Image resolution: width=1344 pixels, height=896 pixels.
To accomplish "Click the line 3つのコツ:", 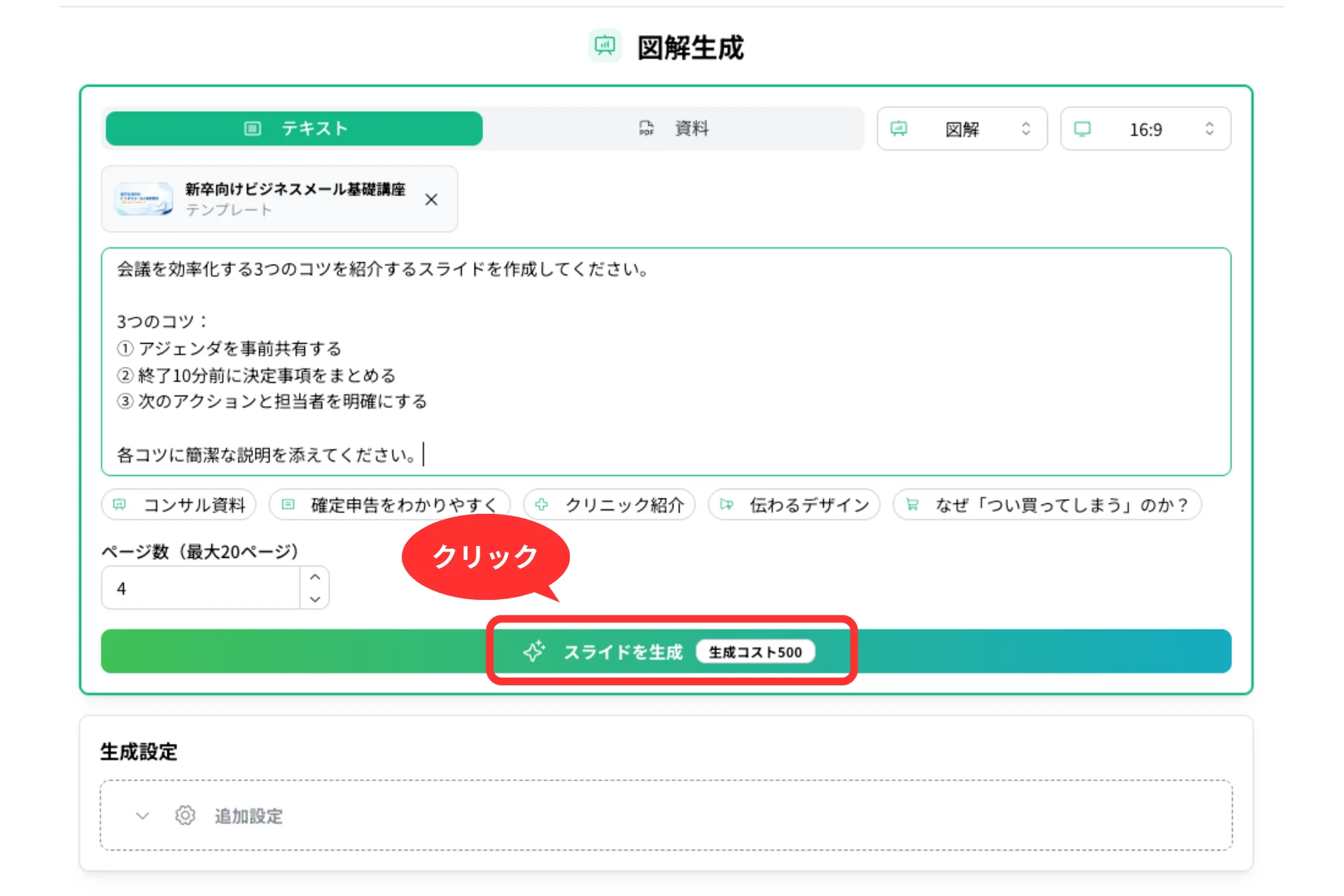I will coord(162,321).
